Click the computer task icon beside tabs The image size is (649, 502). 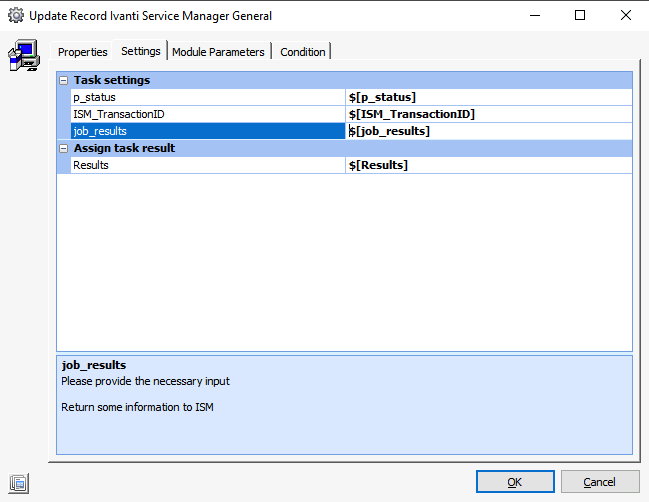[x=24, y=55]
